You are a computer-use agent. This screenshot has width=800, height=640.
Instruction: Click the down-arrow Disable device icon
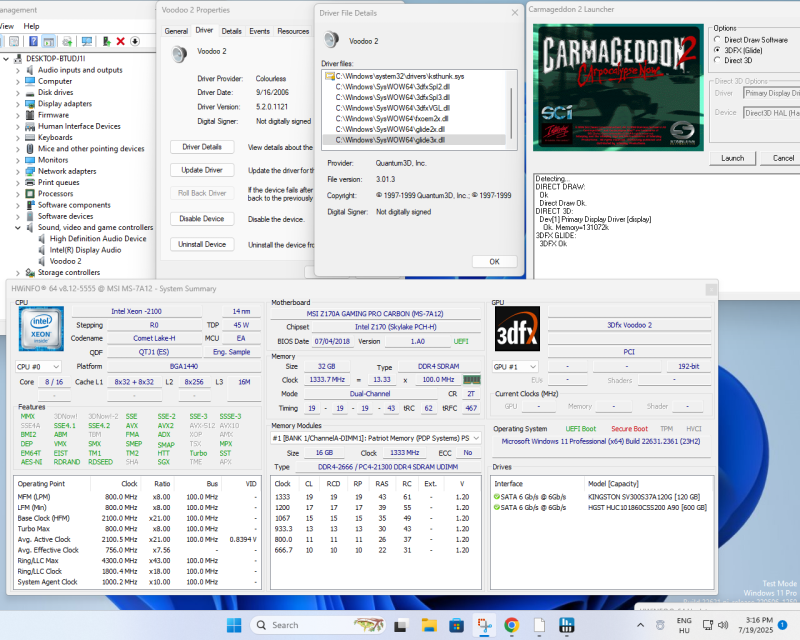(135, 41)
